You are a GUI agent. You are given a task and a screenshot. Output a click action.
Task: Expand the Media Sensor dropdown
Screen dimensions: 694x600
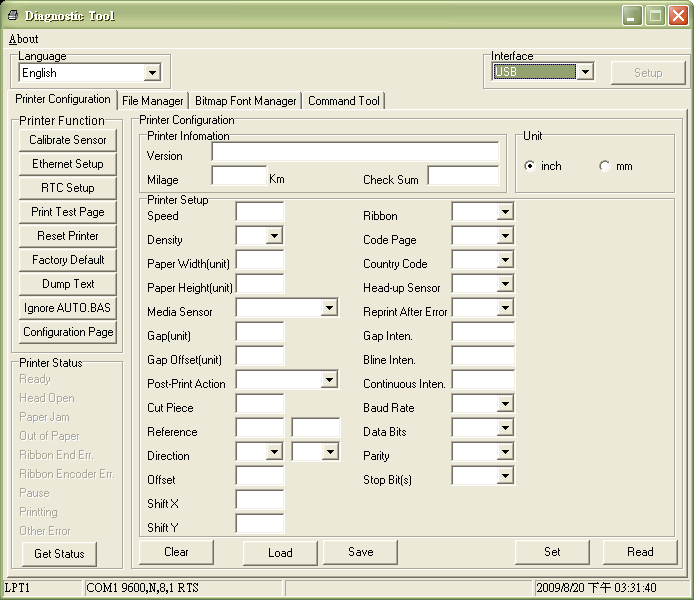tap(329, 308)
